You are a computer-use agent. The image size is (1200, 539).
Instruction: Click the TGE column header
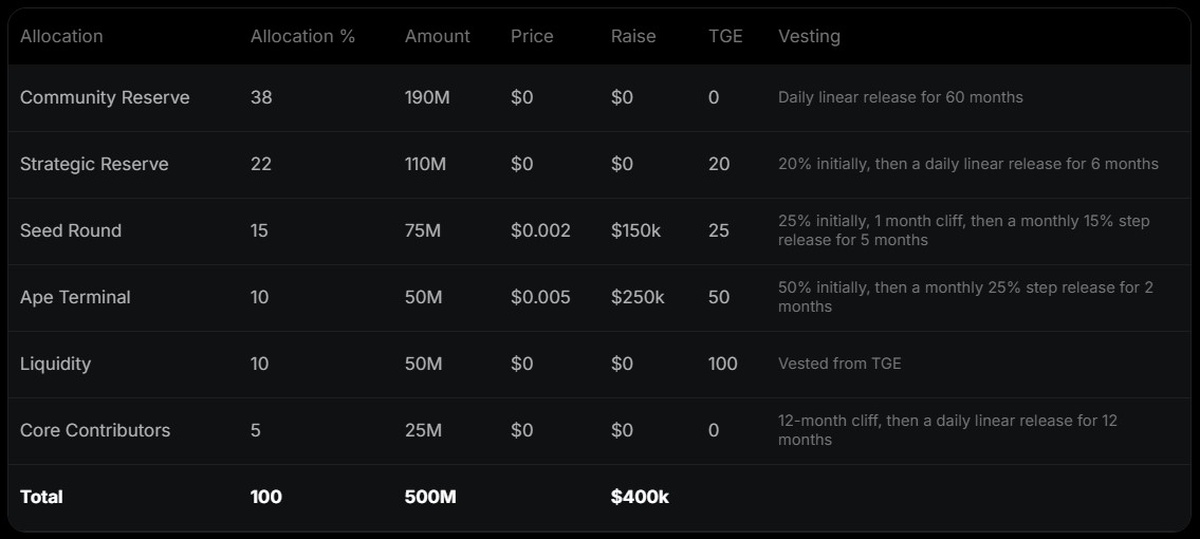coord(725,36)
